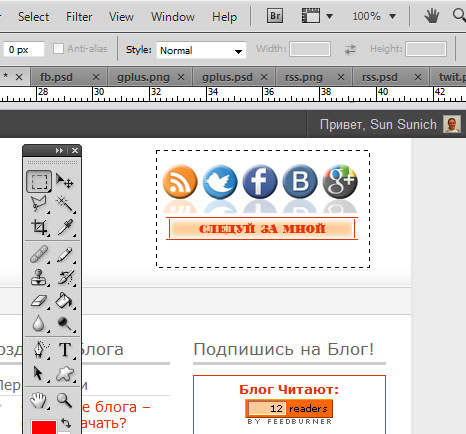Viewport: 466px width, 434px height.
Task: Select the Hand tool in tools panel
Action: 39,400
